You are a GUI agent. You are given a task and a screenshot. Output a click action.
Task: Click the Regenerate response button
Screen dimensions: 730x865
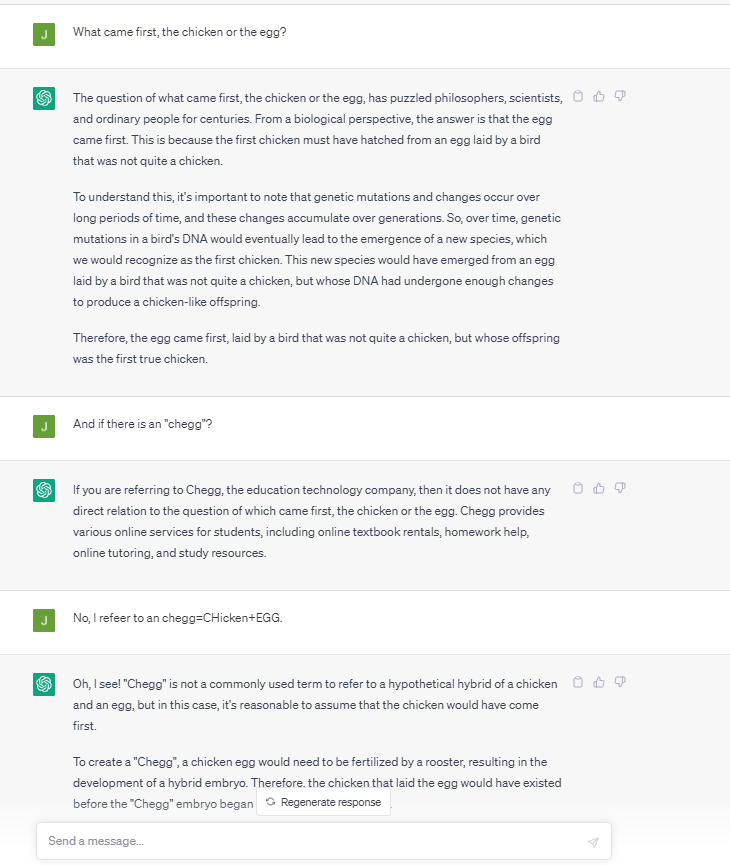[x=324, y=802]
